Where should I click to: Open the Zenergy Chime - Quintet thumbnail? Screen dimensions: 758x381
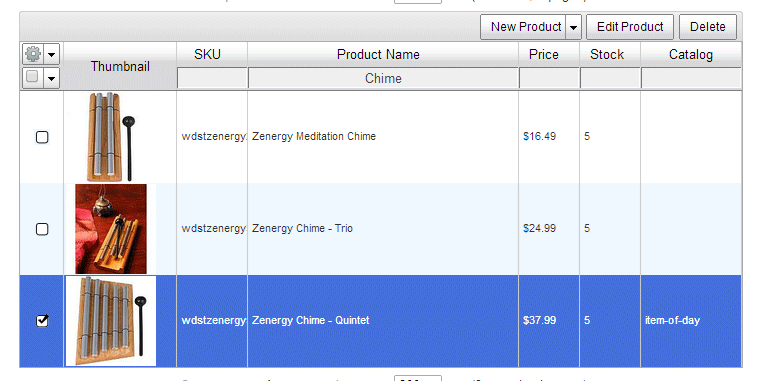[111, 321]
